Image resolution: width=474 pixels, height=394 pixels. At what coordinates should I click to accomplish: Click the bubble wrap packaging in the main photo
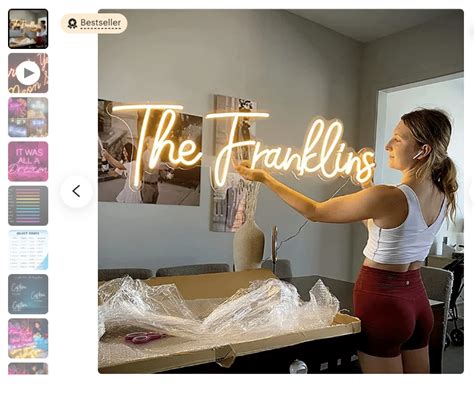click(x=213, y=310)
